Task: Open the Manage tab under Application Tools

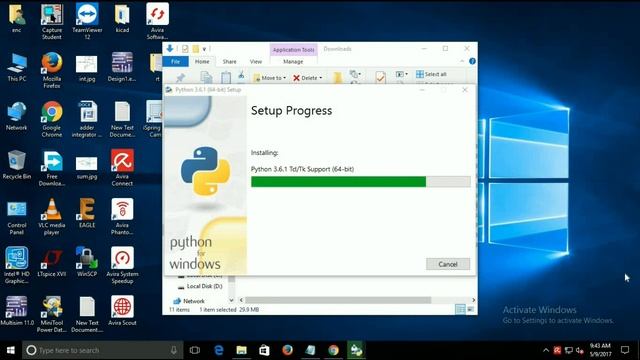Action: pos(293,61)
